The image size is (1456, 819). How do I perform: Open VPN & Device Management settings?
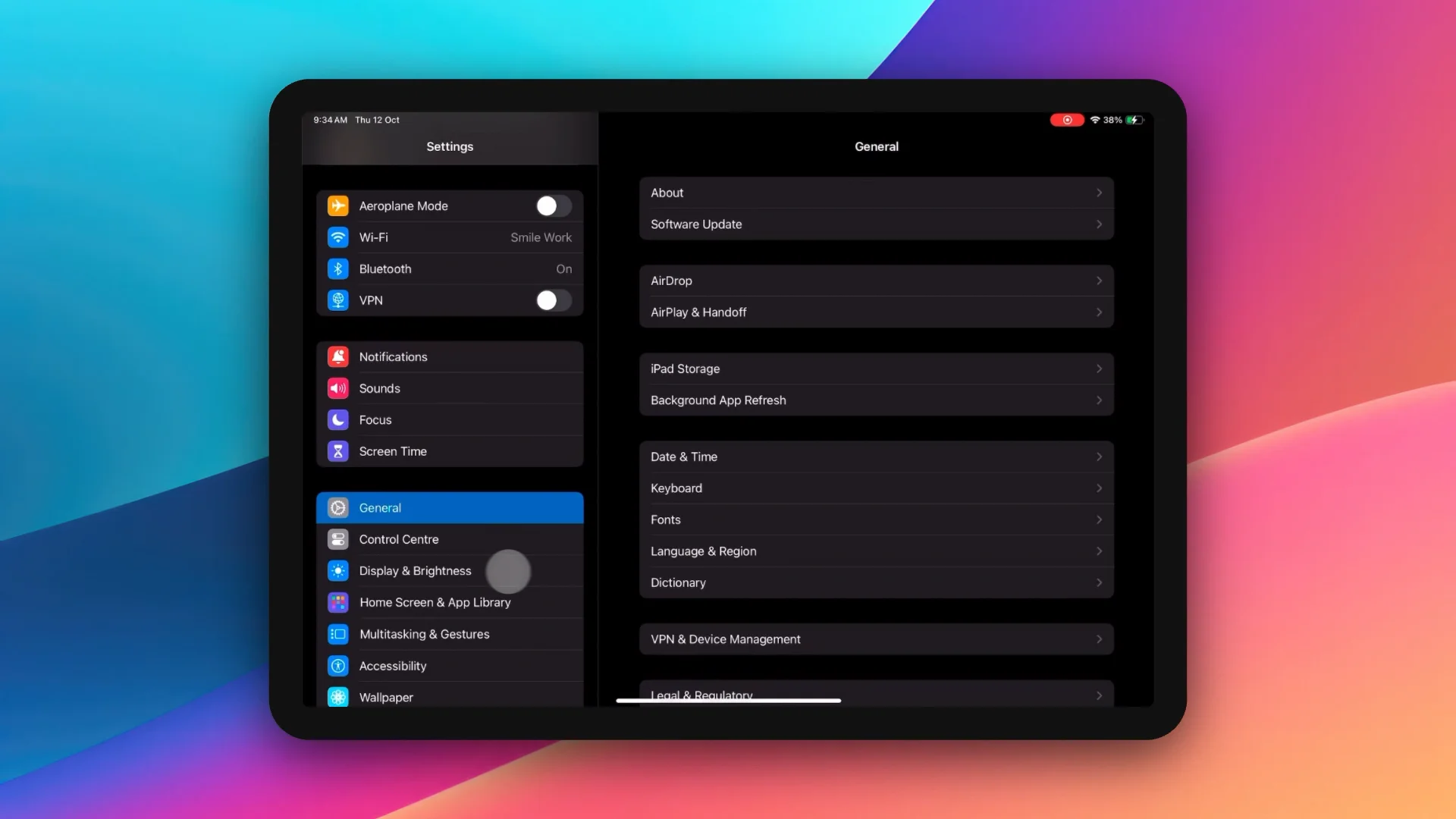[875, 638]
